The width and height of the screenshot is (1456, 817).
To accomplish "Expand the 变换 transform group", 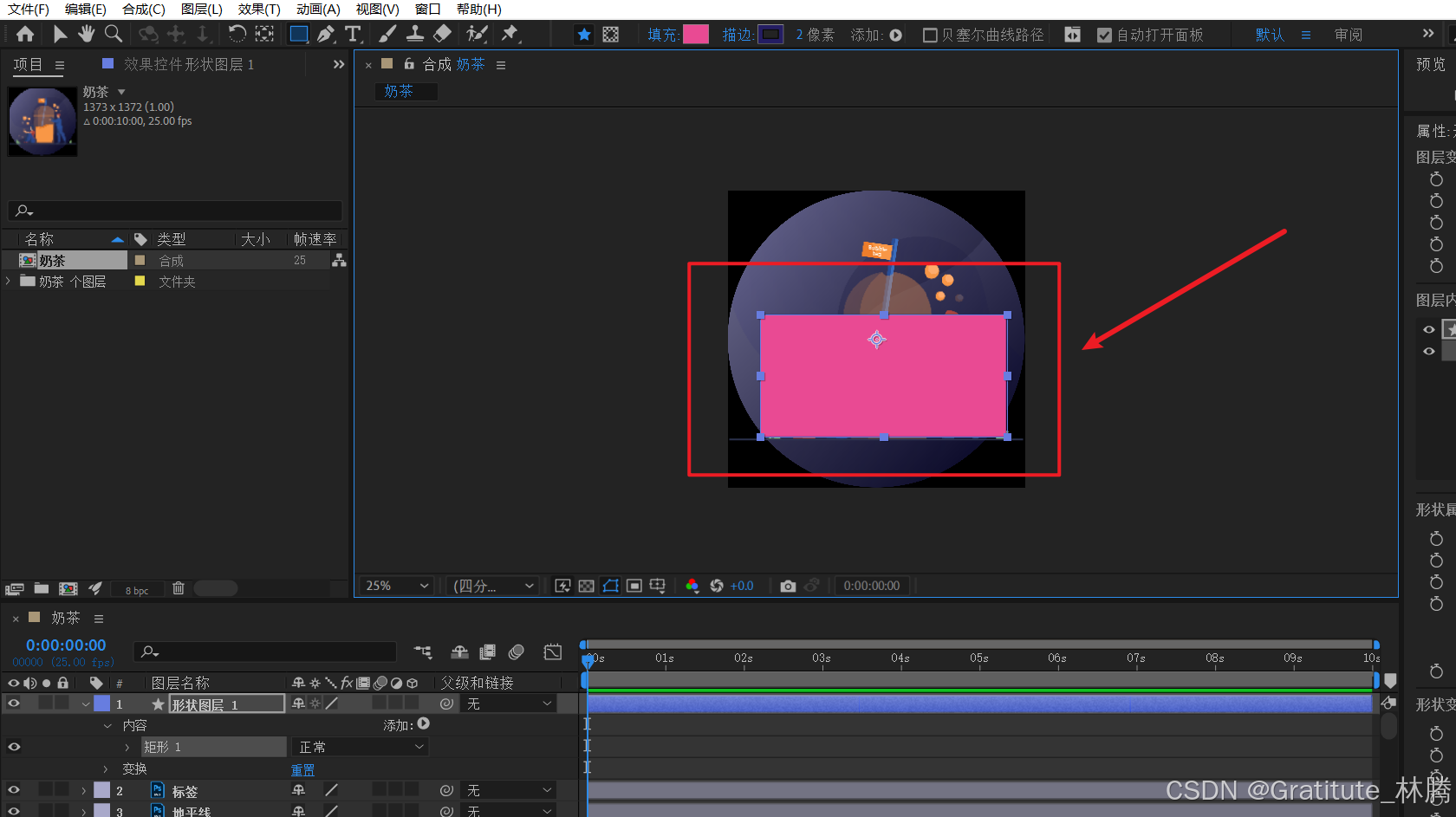I will (x=107, y=769).
